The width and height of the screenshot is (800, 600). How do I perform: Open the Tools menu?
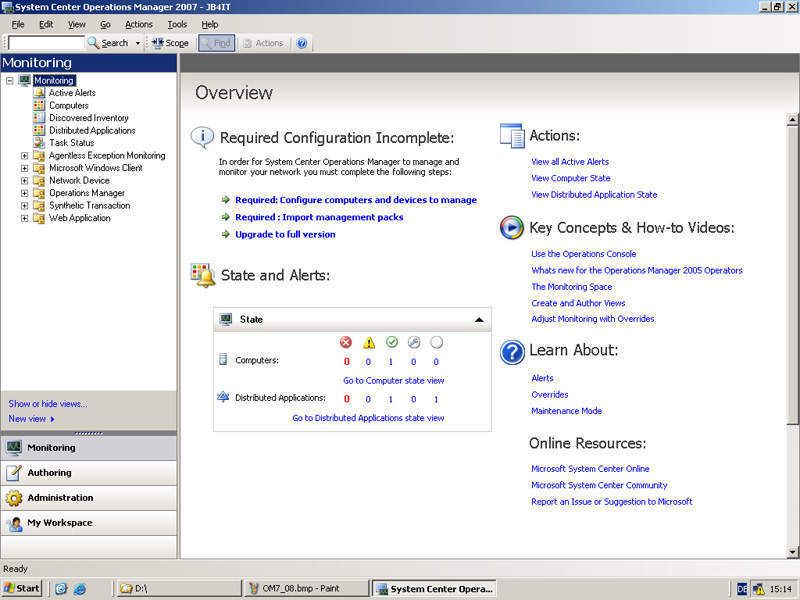click(177, 24)
